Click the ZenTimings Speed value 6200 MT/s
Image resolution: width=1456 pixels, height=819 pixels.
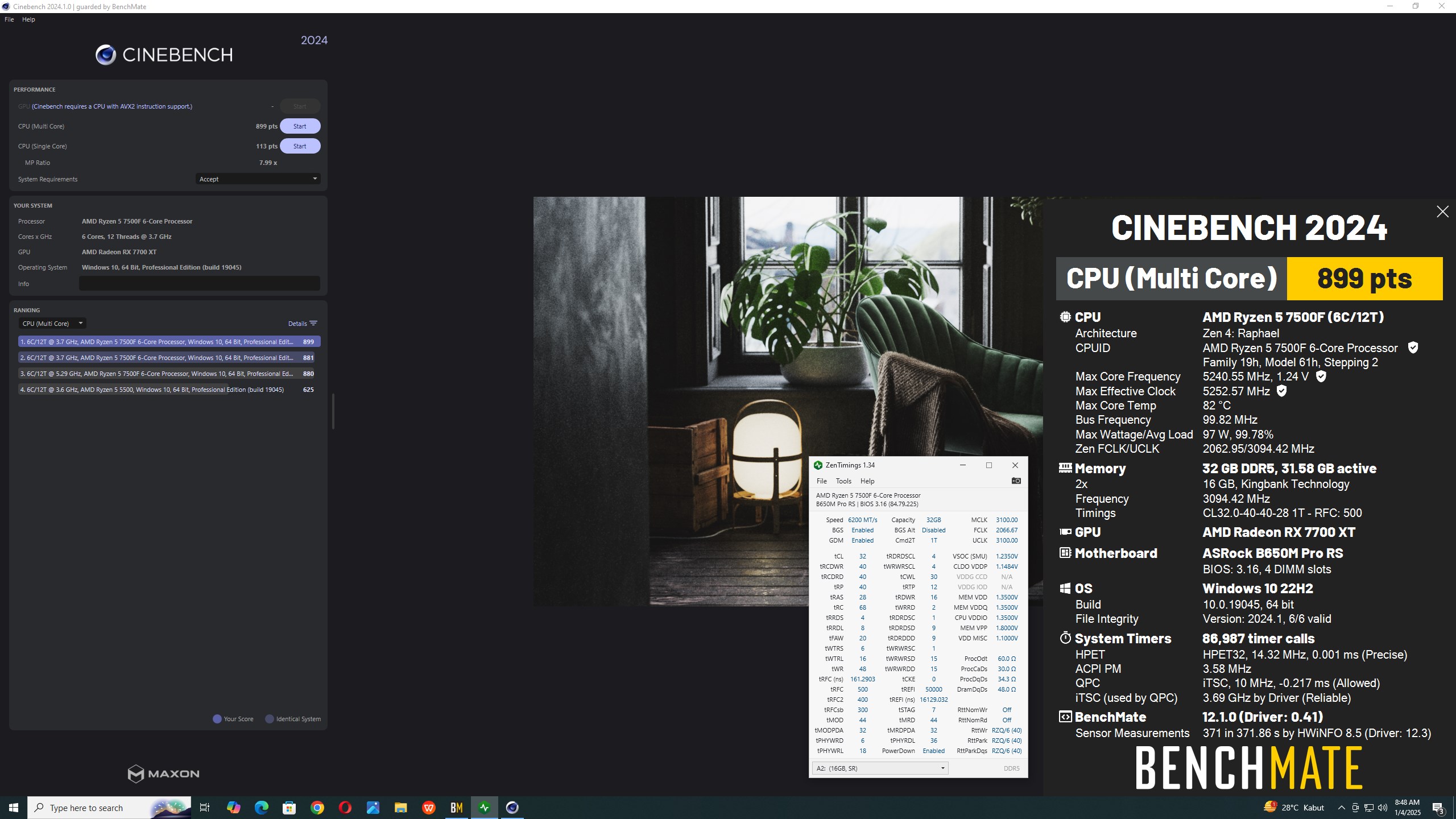863,520
